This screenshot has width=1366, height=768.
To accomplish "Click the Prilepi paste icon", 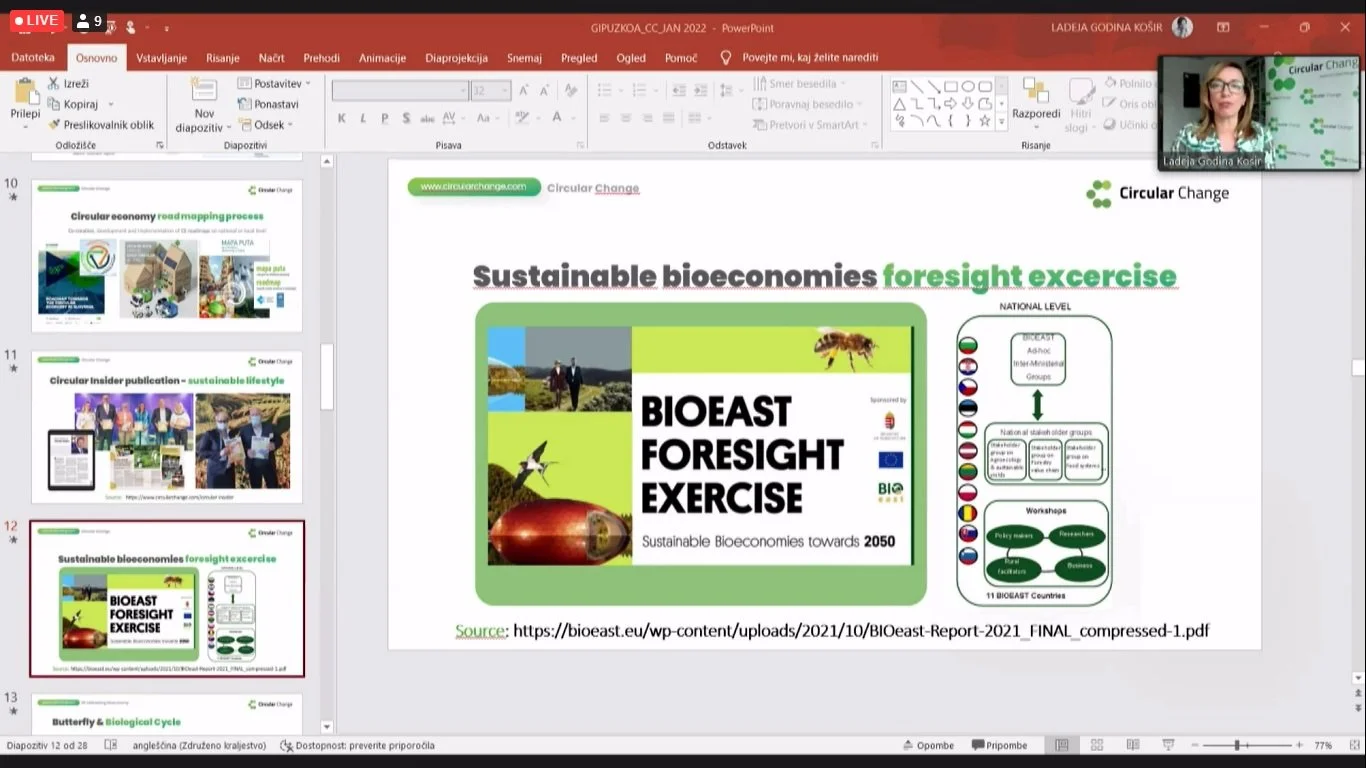I will [25, 92].
